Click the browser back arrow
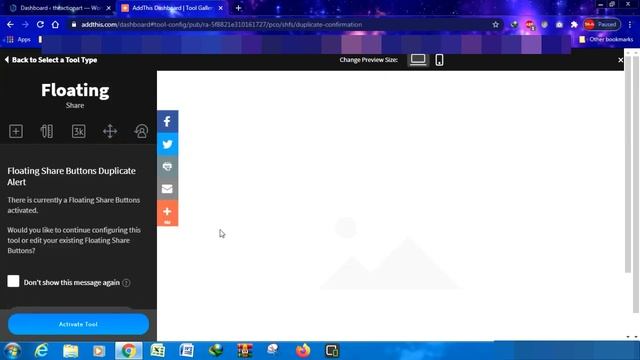 pyautogui.click(x=10, y=24)
